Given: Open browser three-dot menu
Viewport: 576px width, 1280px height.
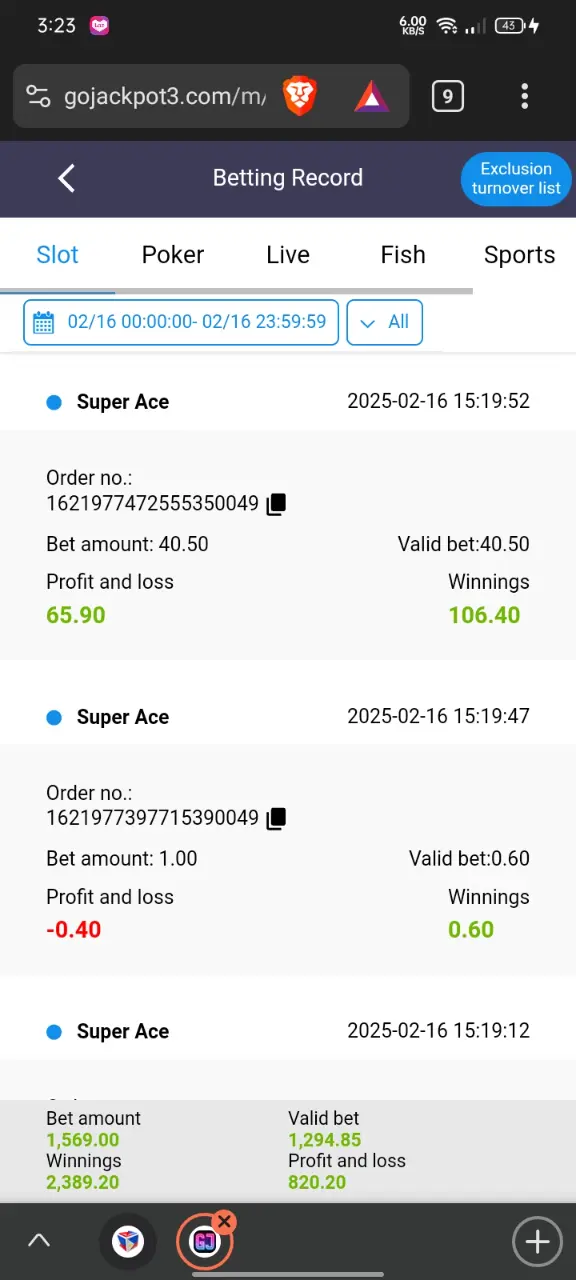Looking at the screenshot, I should 524,97.
